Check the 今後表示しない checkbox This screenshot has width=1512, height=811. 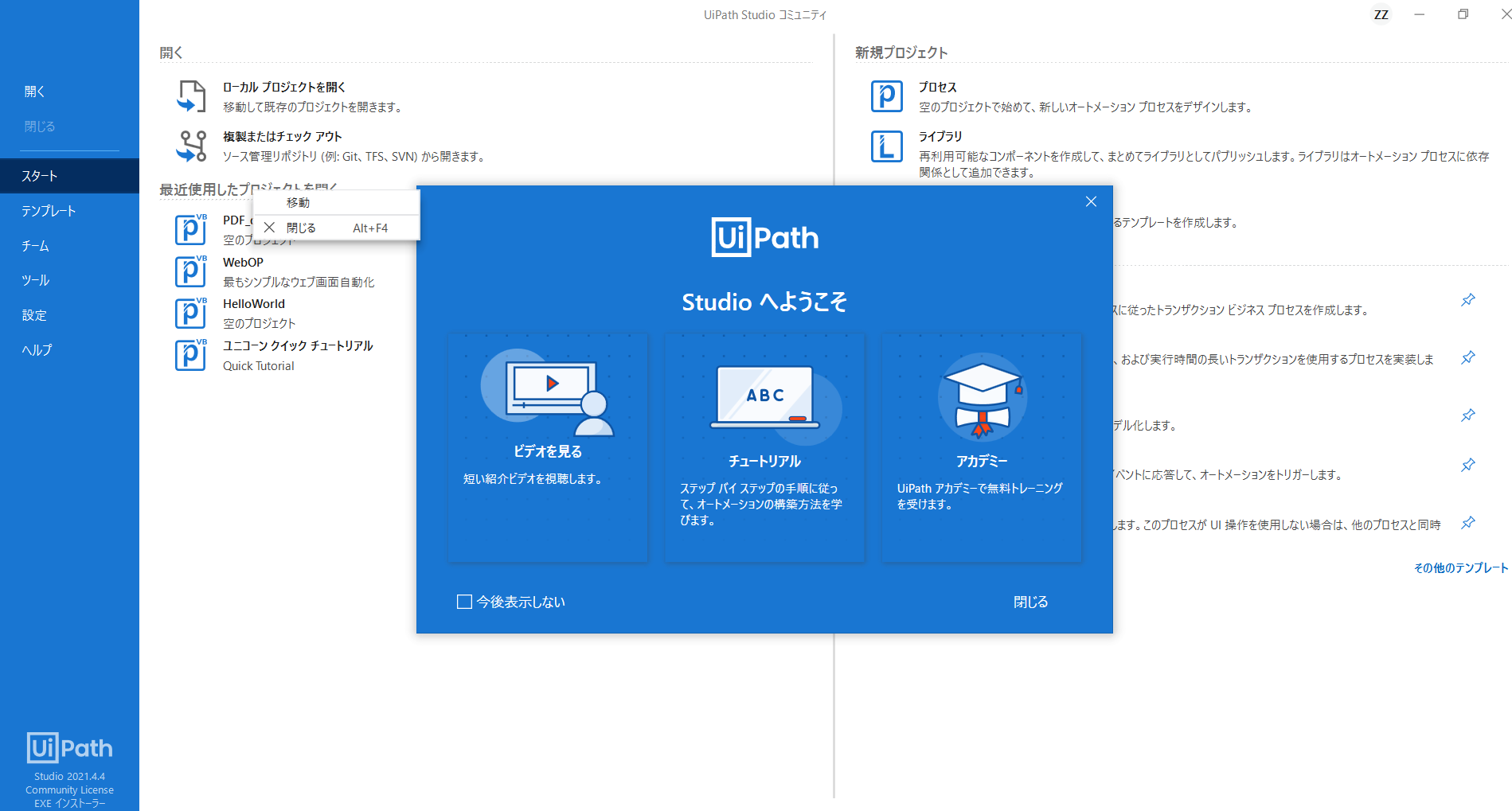pos(464,602)
